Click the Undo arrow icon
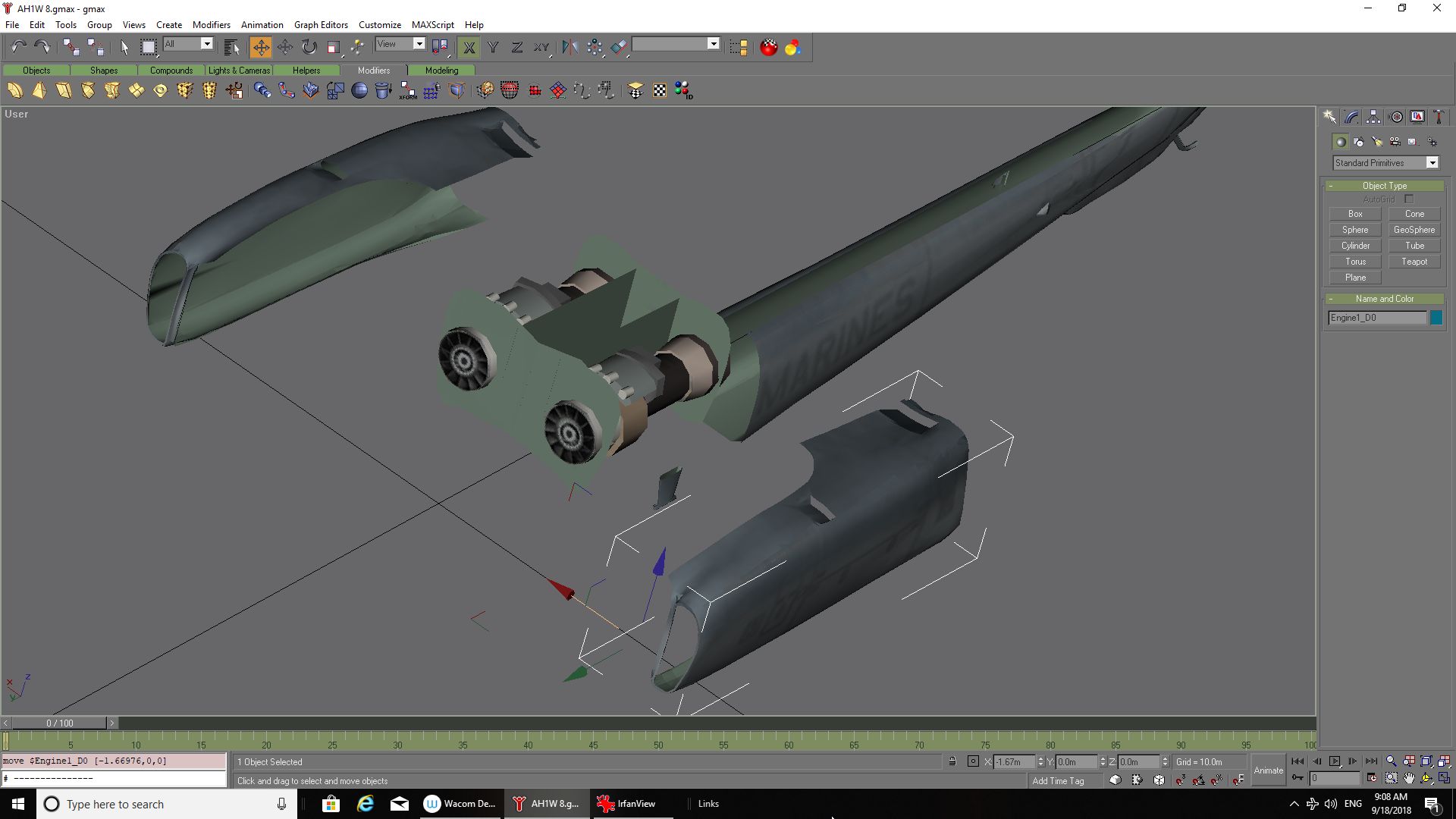 coord(18,47)
